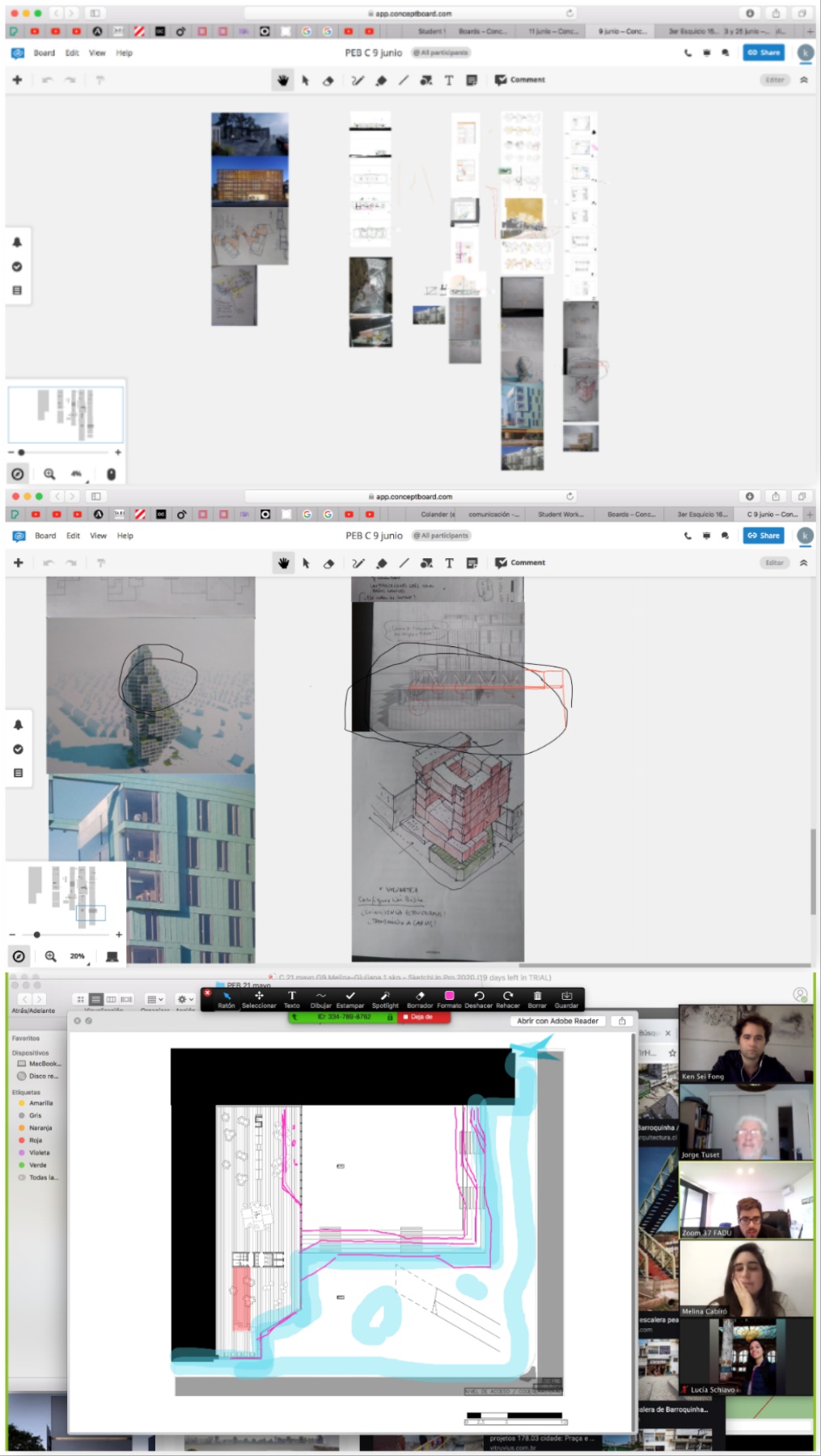
Task: Choose the Borrador eraser in Zoom bar
Action: [x=420, y=1000]
